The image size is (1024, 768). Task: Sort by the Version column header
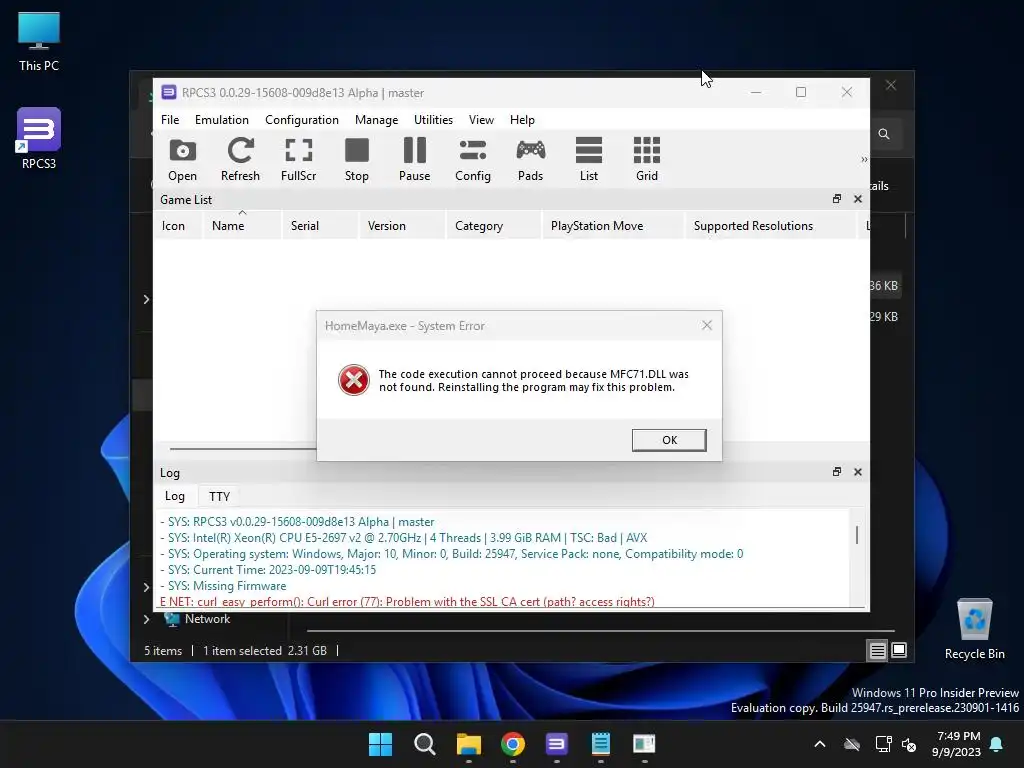(x=402, y=225)
